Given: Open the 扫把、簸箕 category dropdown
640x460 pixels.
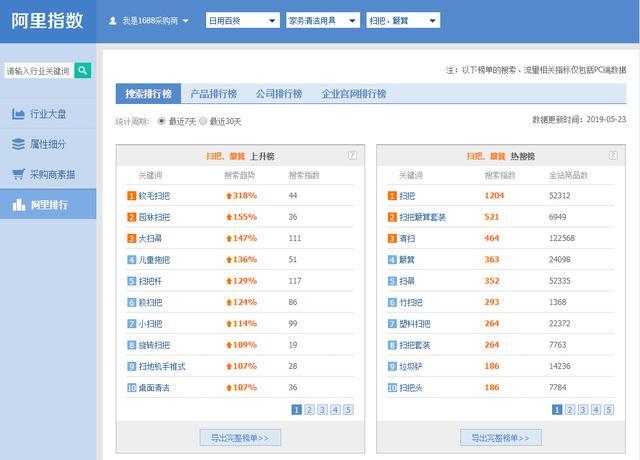Looking at the screenshot, I should click(x=403, y=20).
